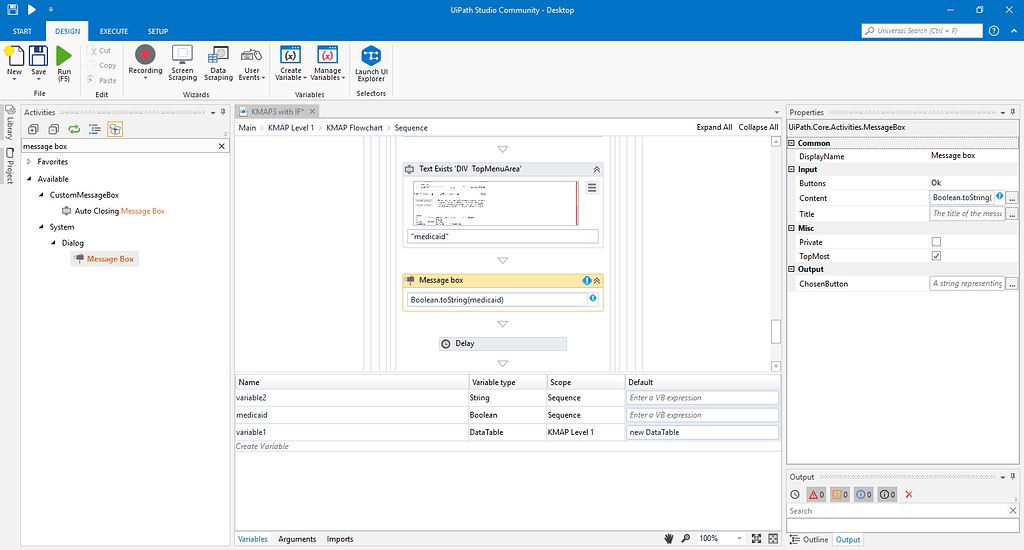
Task: Open User Events menu
Action: (251, 63)
